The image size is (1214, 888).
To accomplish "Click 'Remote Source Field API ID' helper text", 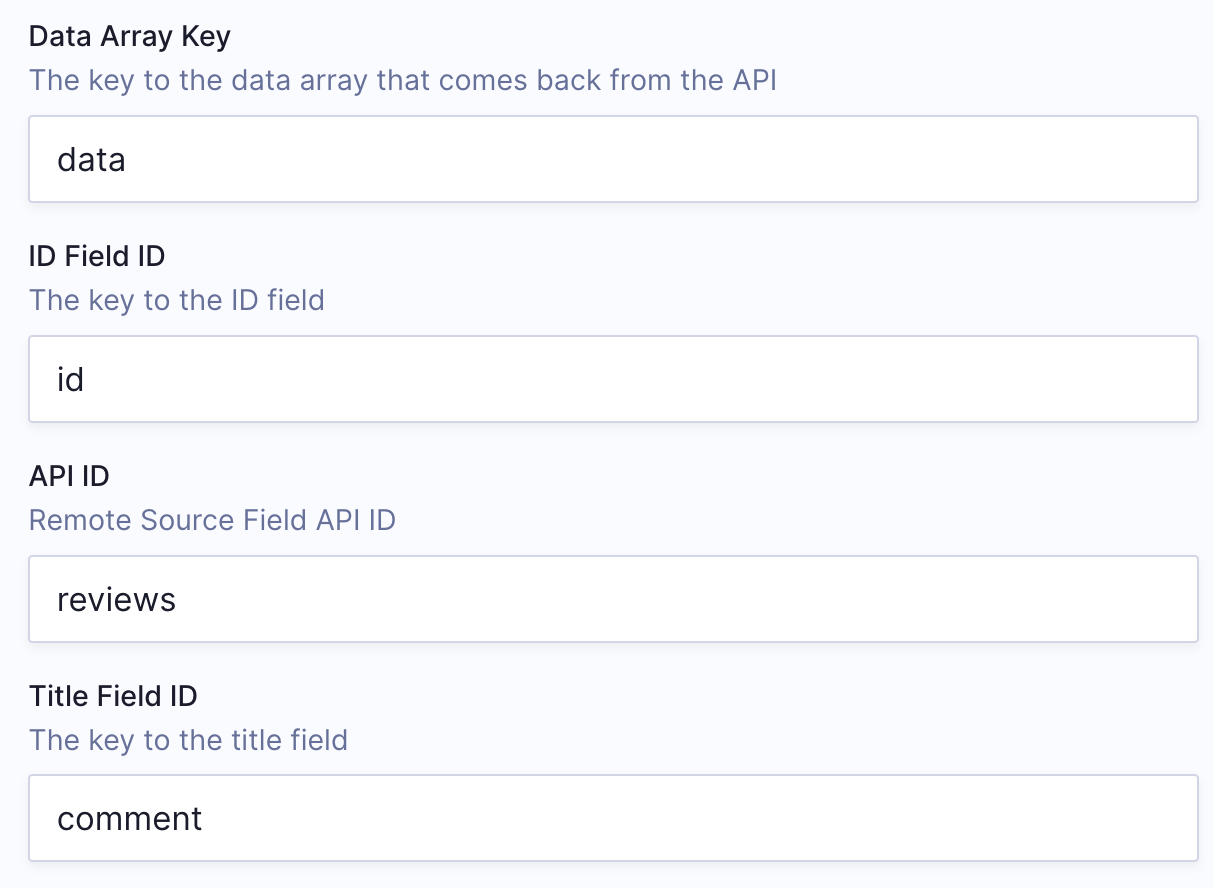I will [212, 520].
